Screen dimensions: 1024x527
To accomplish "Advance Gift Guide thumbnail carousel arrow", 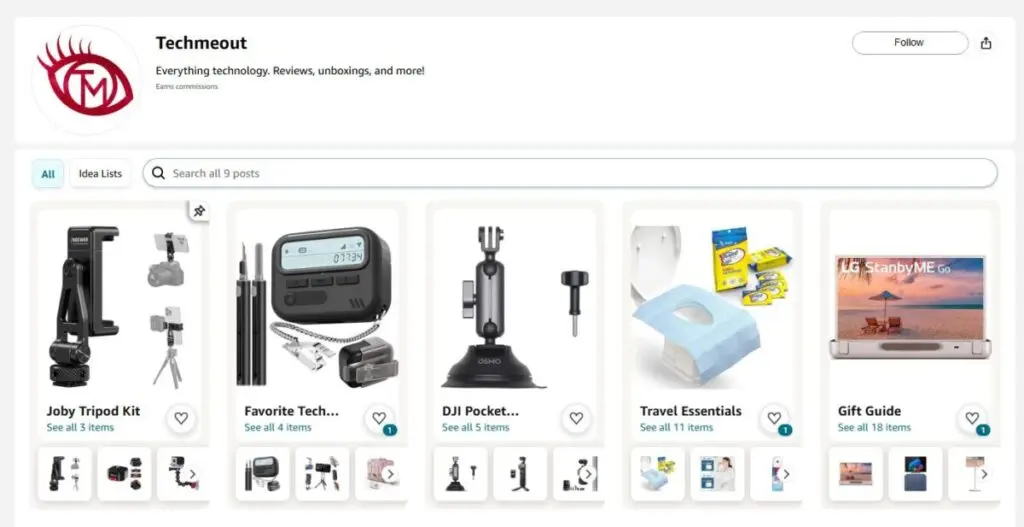I will point(984,474).
